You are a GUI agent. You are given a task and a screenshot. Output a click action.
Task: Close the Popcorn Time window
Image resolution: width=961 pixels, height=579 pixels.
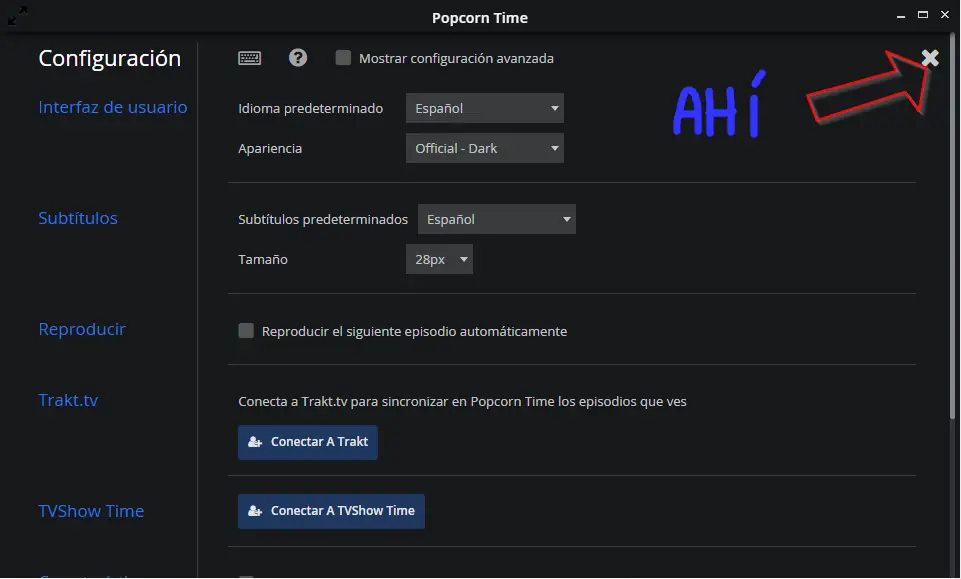click(x=945, y=15)
